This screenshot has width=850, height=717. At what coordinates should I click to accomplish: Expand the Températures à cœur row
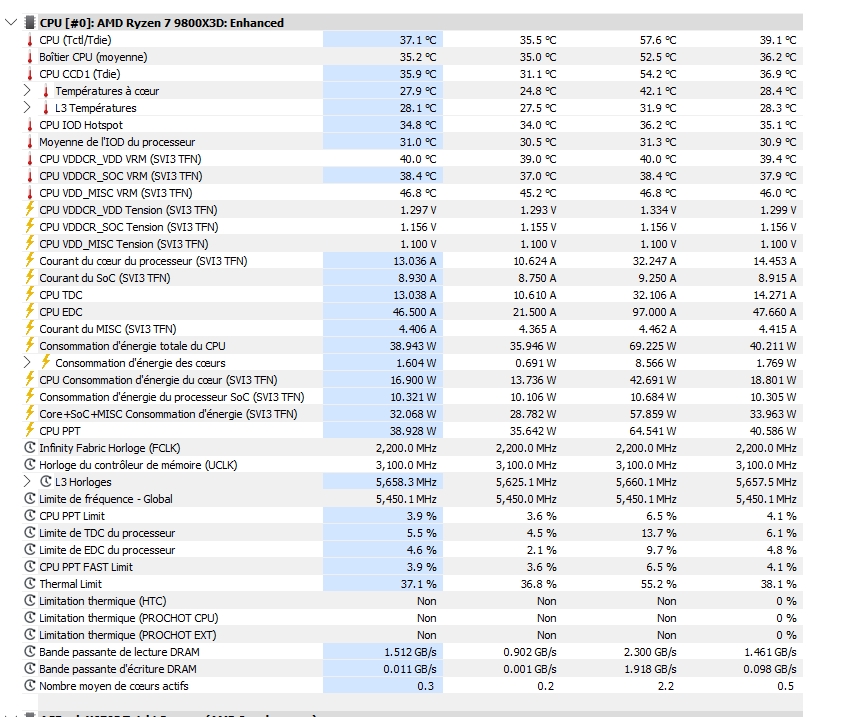[27, 91]
